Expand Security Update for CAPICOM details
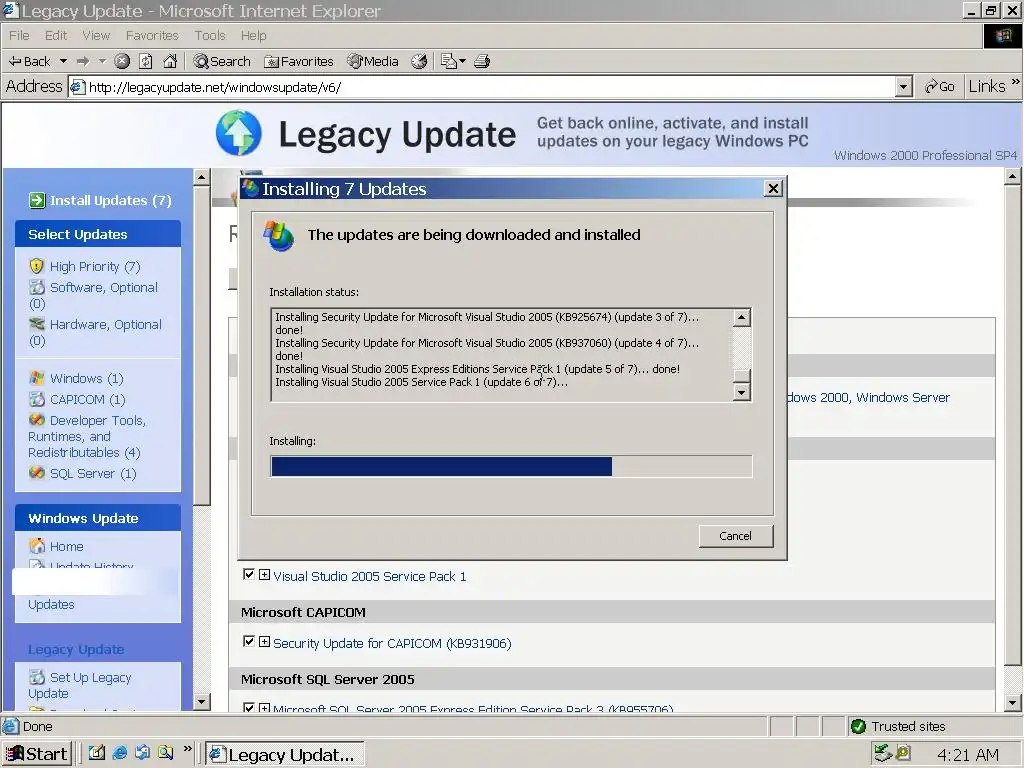 tap(264, 642)
